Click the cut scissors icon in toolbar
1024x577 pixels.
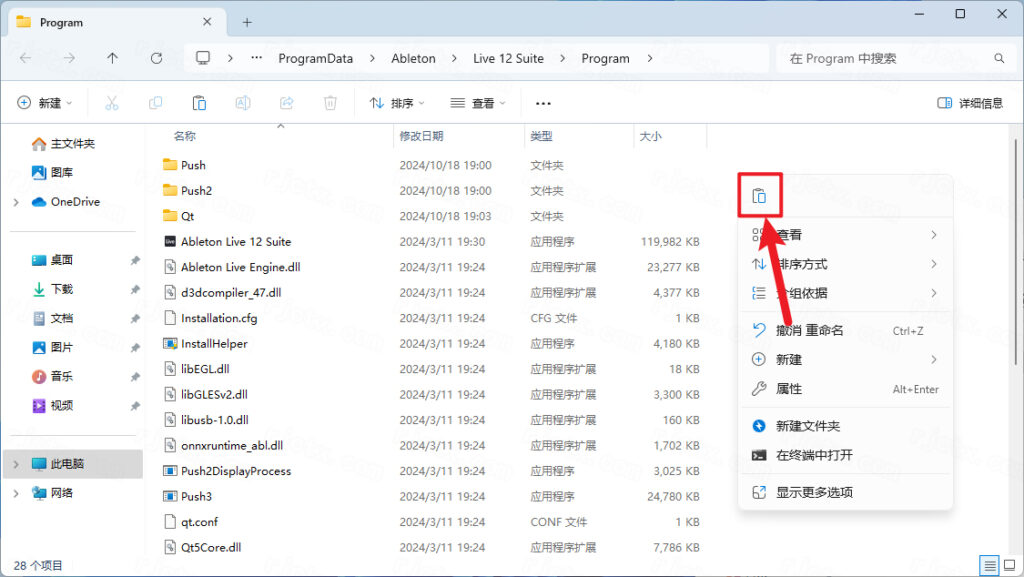click(x=111, y=103)
